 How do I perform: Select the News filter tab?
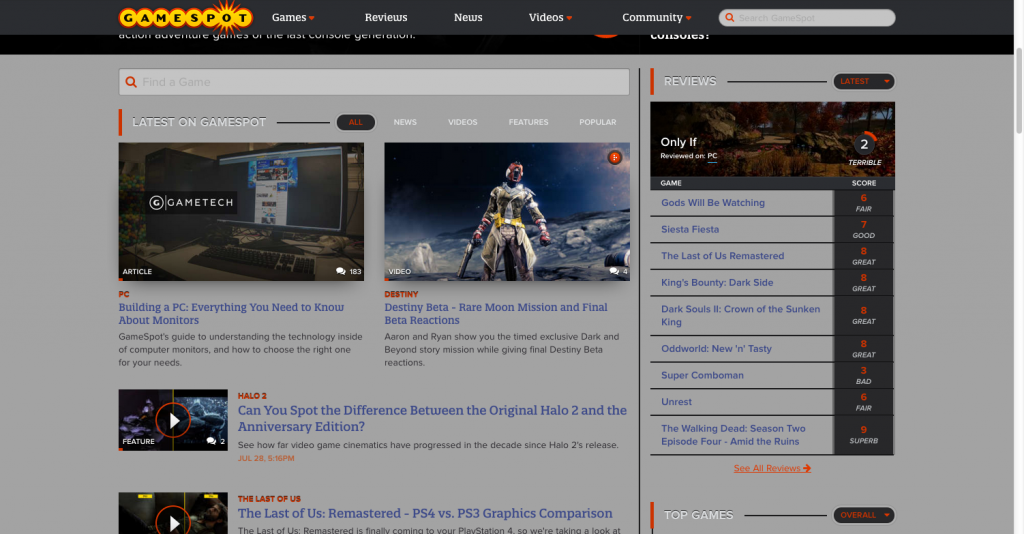coord(405,122)
